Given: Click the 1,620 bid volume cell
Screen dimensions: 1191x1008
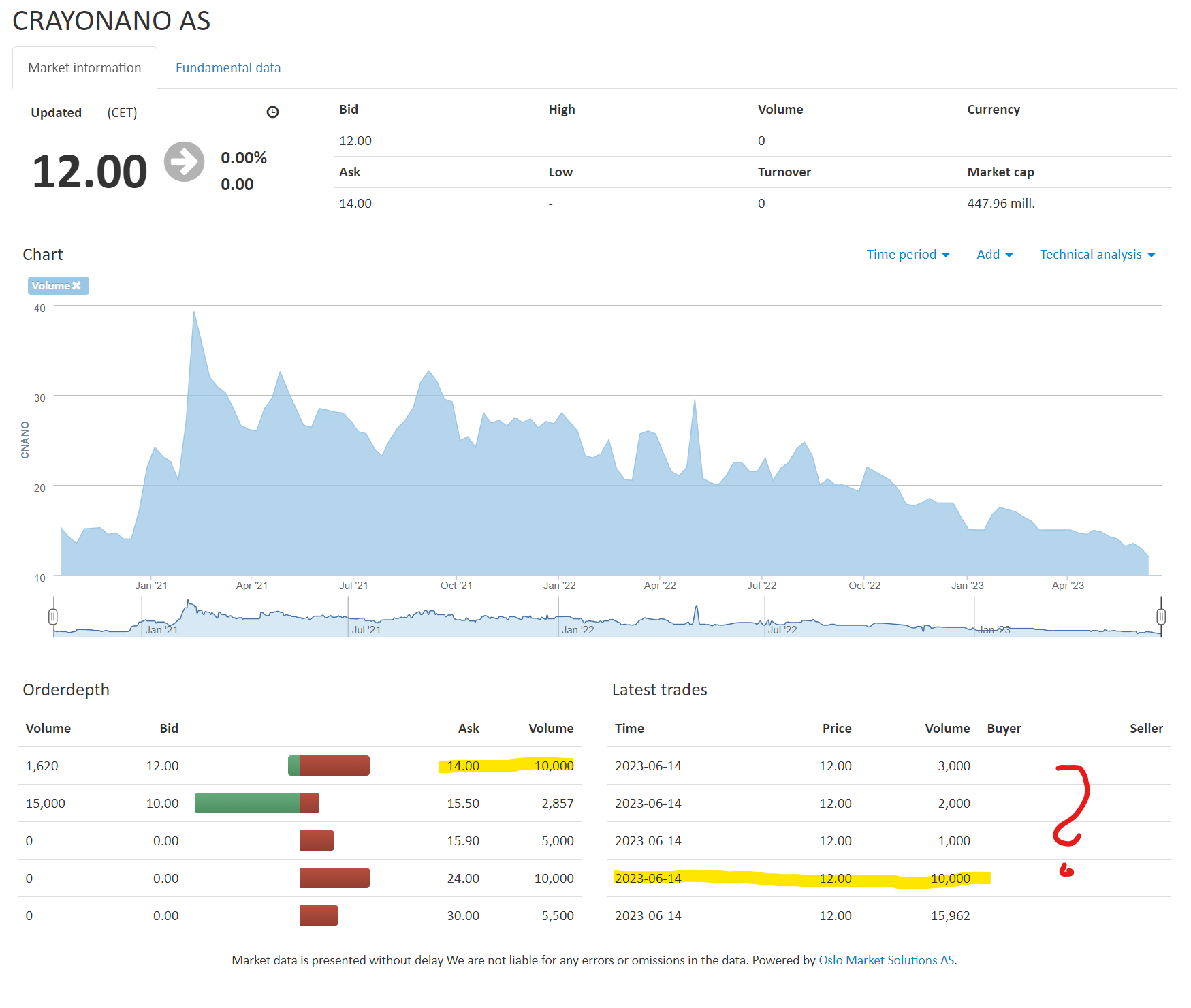Looking at the screenshot, I should click(x=42, y=766).
